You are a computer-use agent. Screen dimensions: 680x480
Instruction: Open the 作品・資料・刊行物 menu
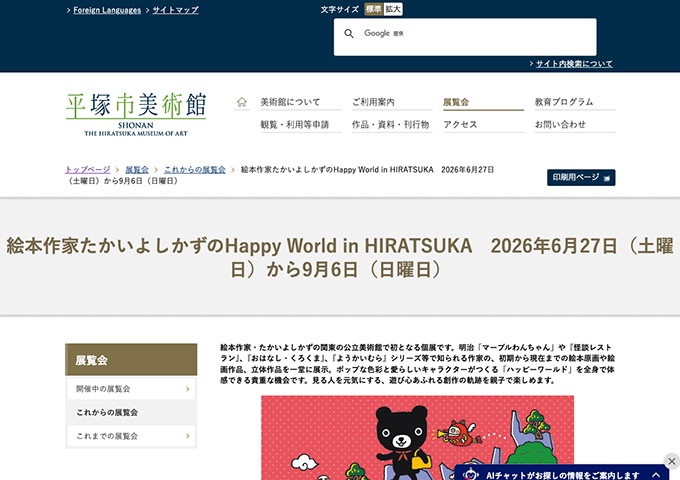392,125
